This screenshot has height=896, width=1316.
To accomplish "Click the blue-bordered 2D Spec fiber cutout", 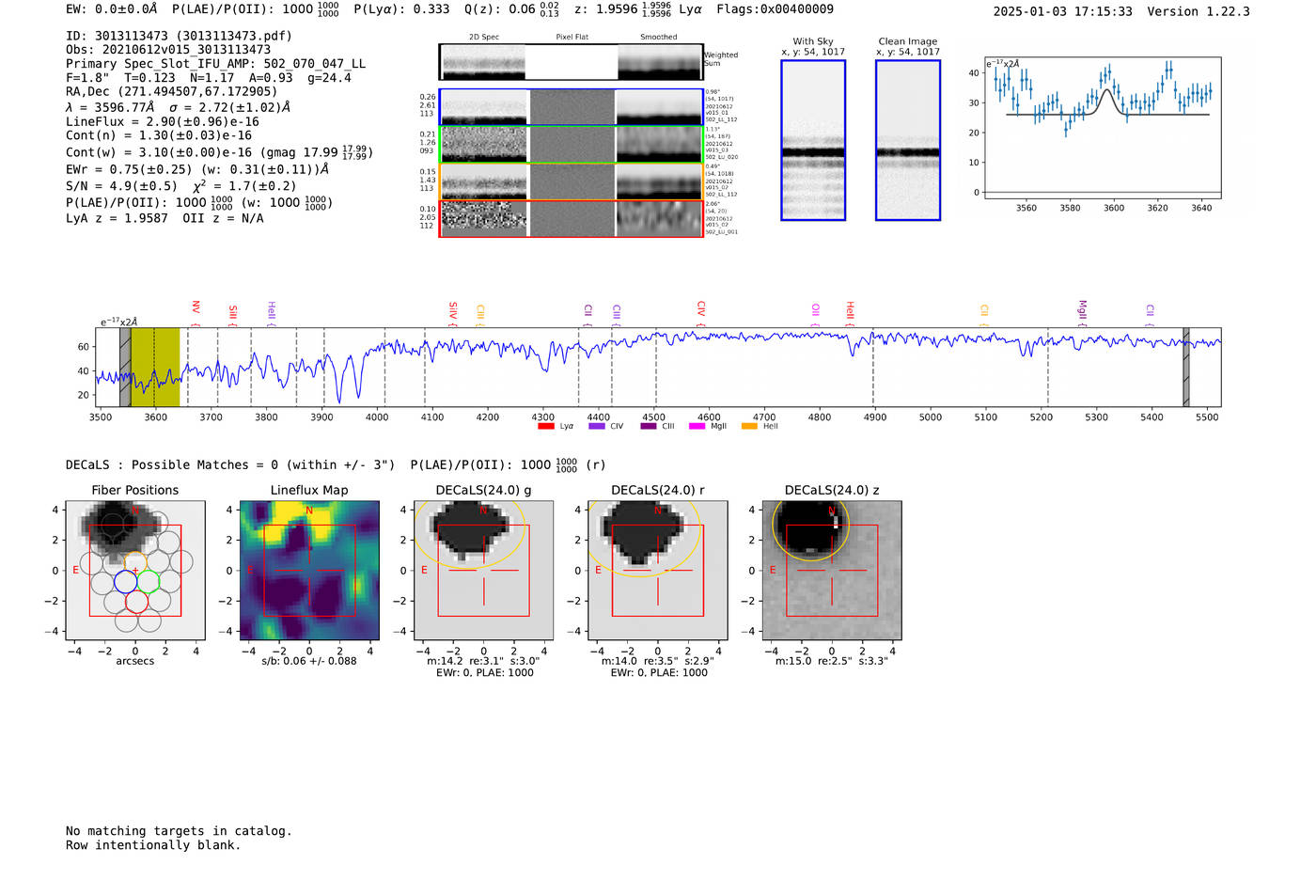I will click(485, 107).
